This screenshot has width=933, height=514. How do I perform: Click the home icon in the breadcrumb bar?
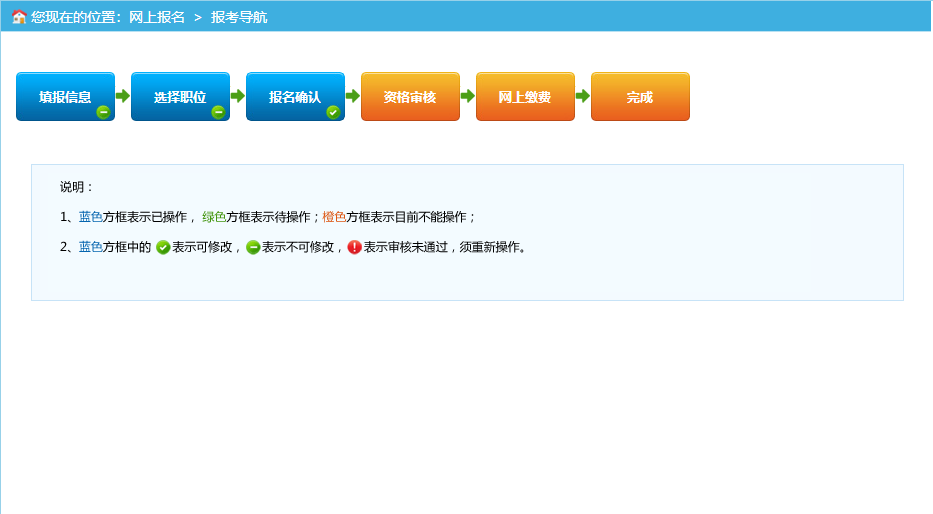click(19, 17)
